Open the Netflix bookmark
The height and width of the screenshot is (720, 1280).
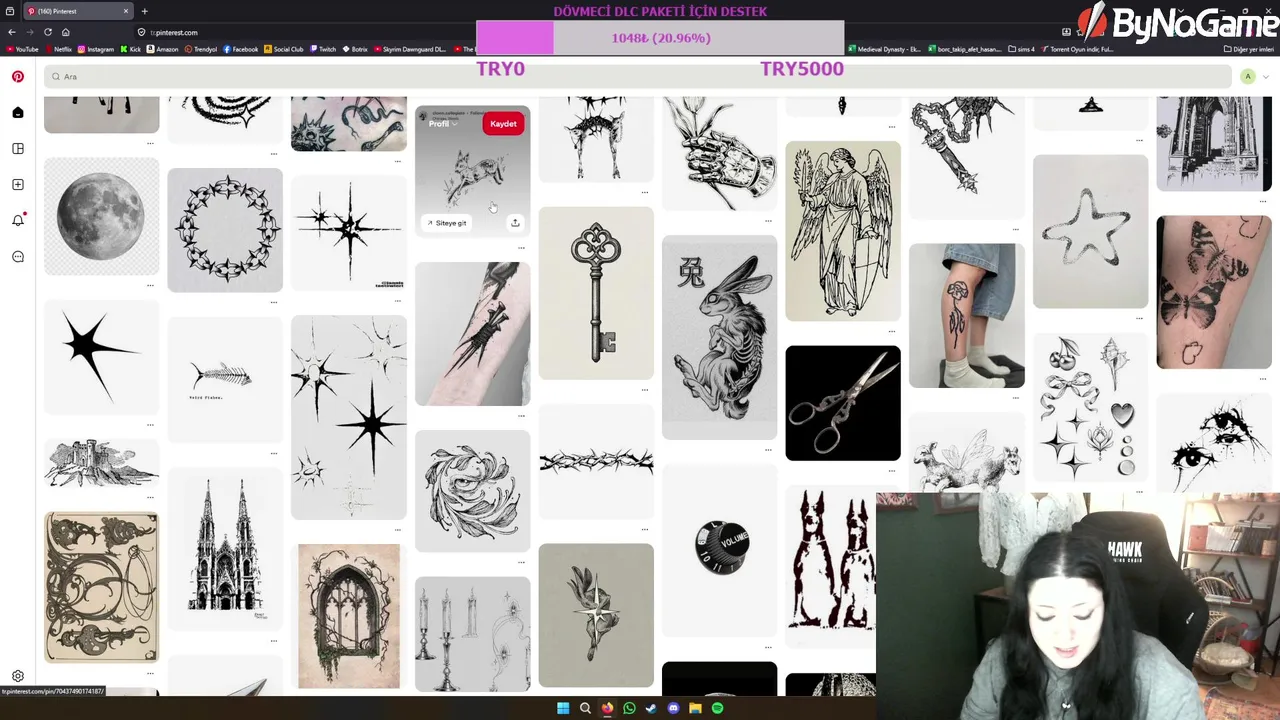click(58, 49)
